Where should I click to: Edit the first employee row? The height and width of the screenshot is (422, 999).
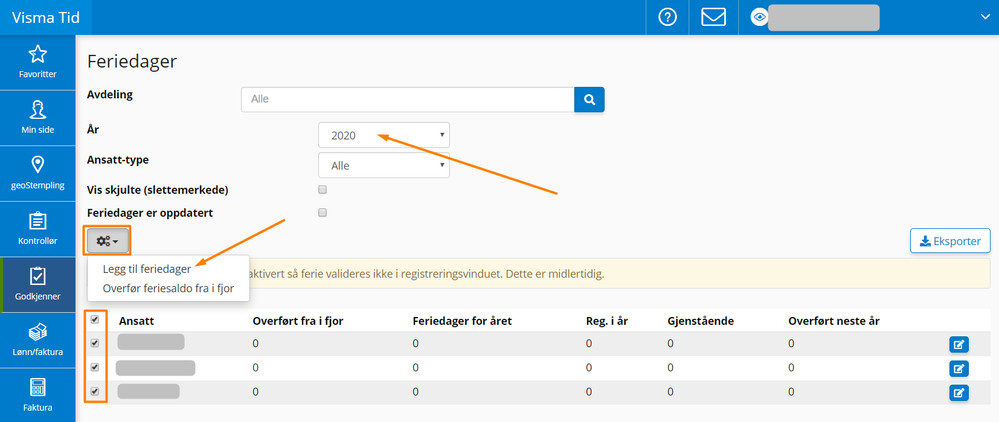(x=958, y=345)
